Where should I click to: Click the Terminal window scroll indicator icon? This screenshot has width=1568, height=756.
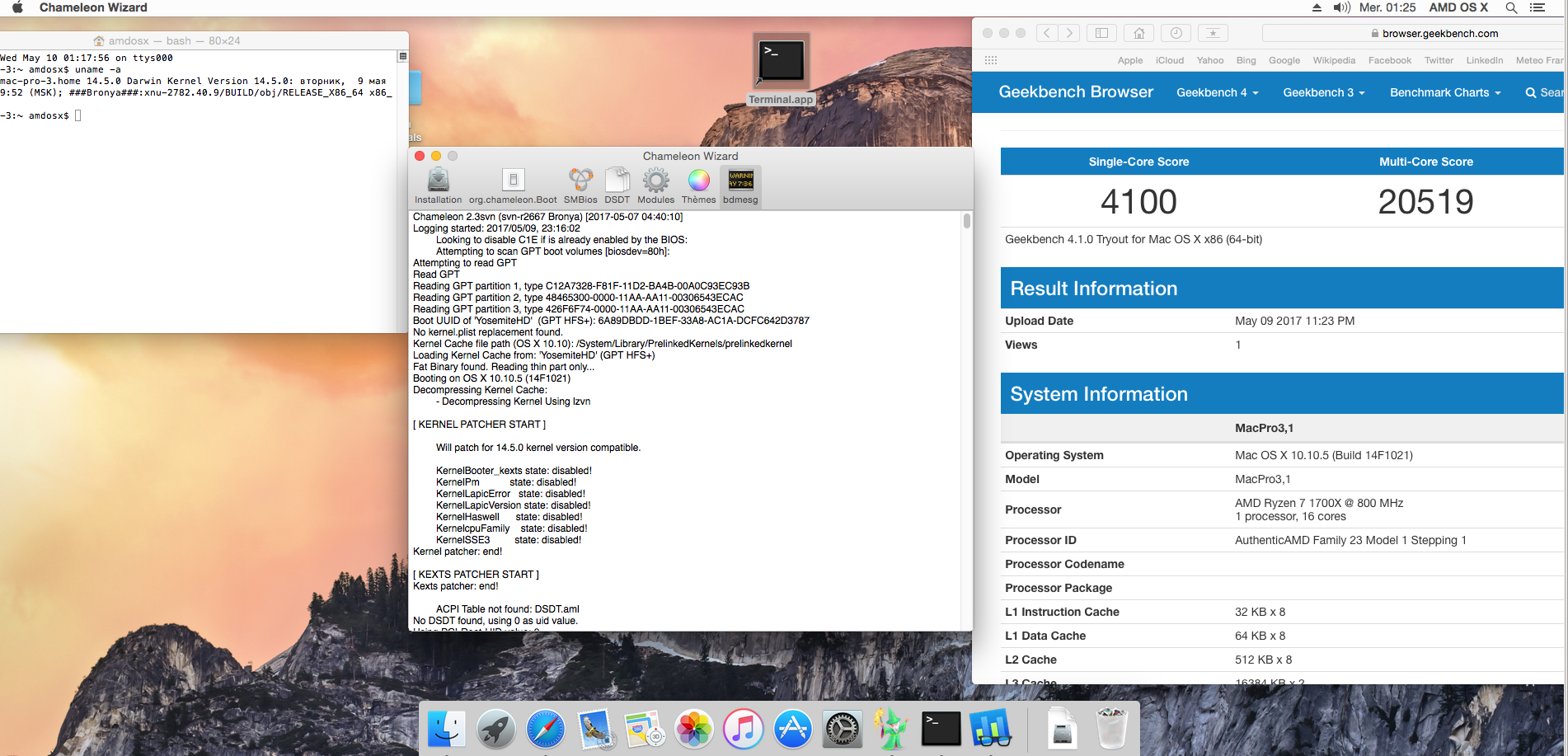(x=402, y=56)
